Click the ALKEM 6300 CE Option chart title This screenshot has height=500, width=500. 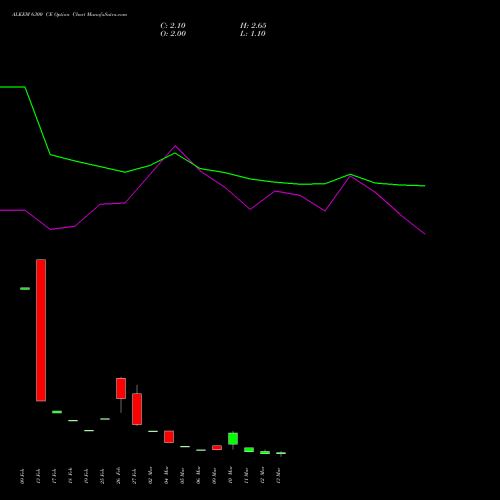69,15
